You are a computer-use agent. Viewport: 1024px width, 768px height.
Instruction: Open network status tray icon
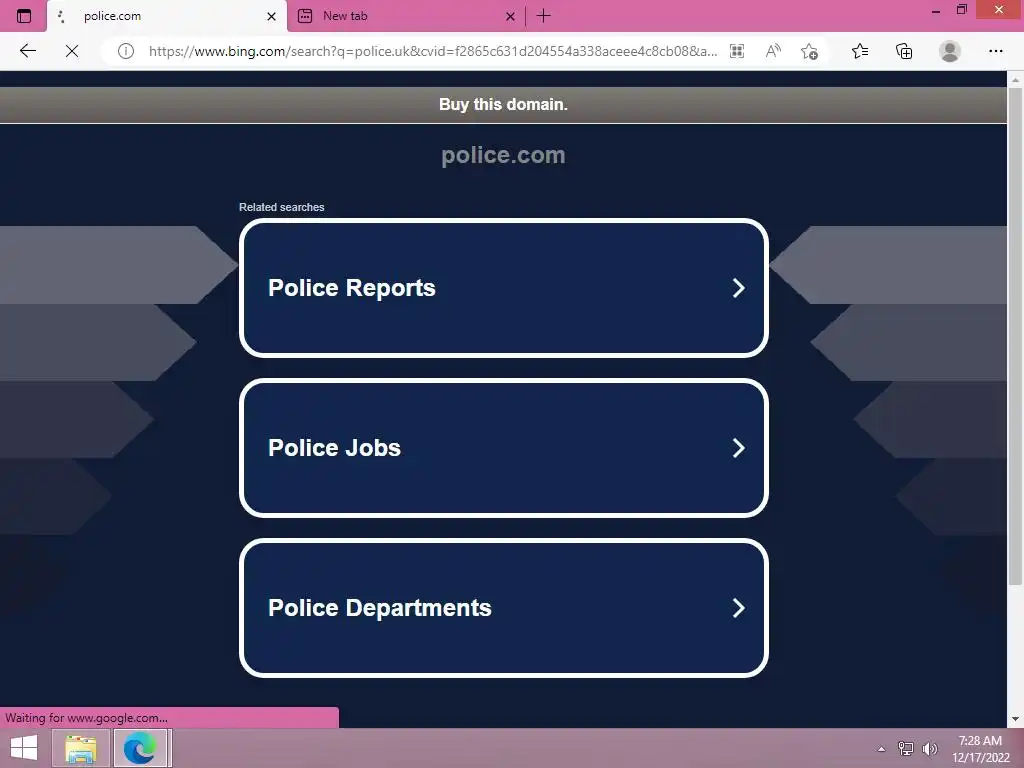coord(906,749)
